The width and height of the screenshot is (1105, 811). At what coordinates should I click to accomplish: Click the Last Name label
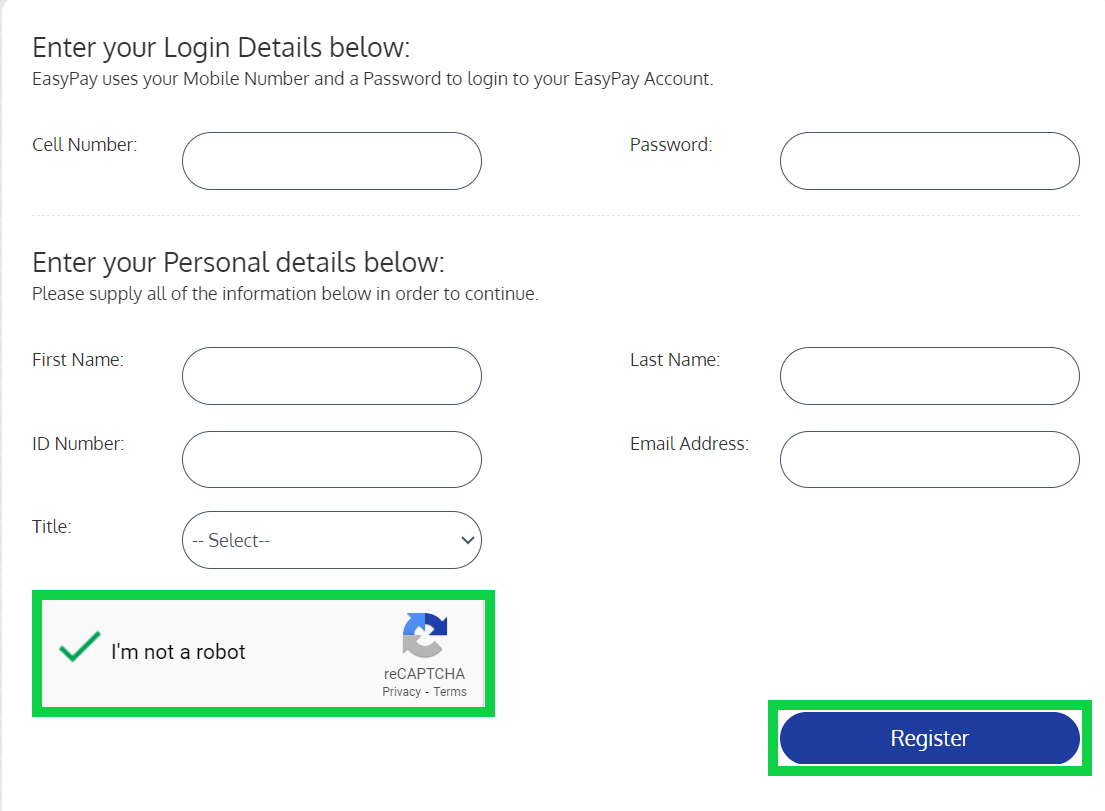pos(674,360)
